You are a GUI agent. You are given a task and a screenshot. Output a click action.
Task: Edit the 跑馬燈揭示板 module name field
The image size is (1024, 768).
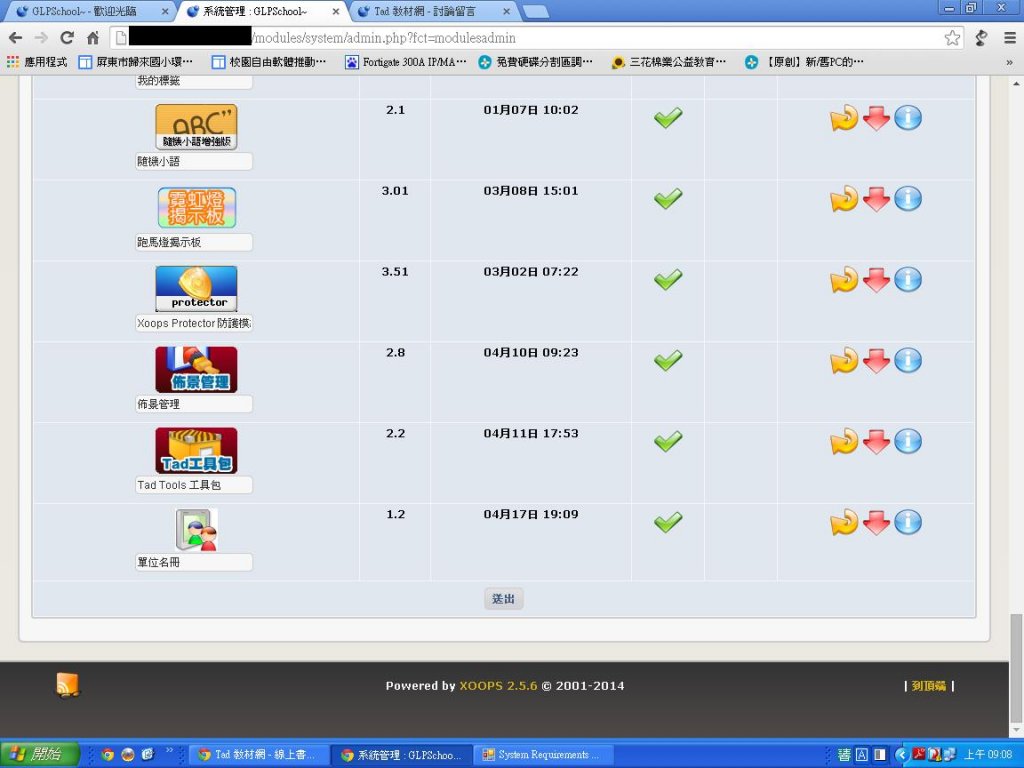click(x=194, y=242)
